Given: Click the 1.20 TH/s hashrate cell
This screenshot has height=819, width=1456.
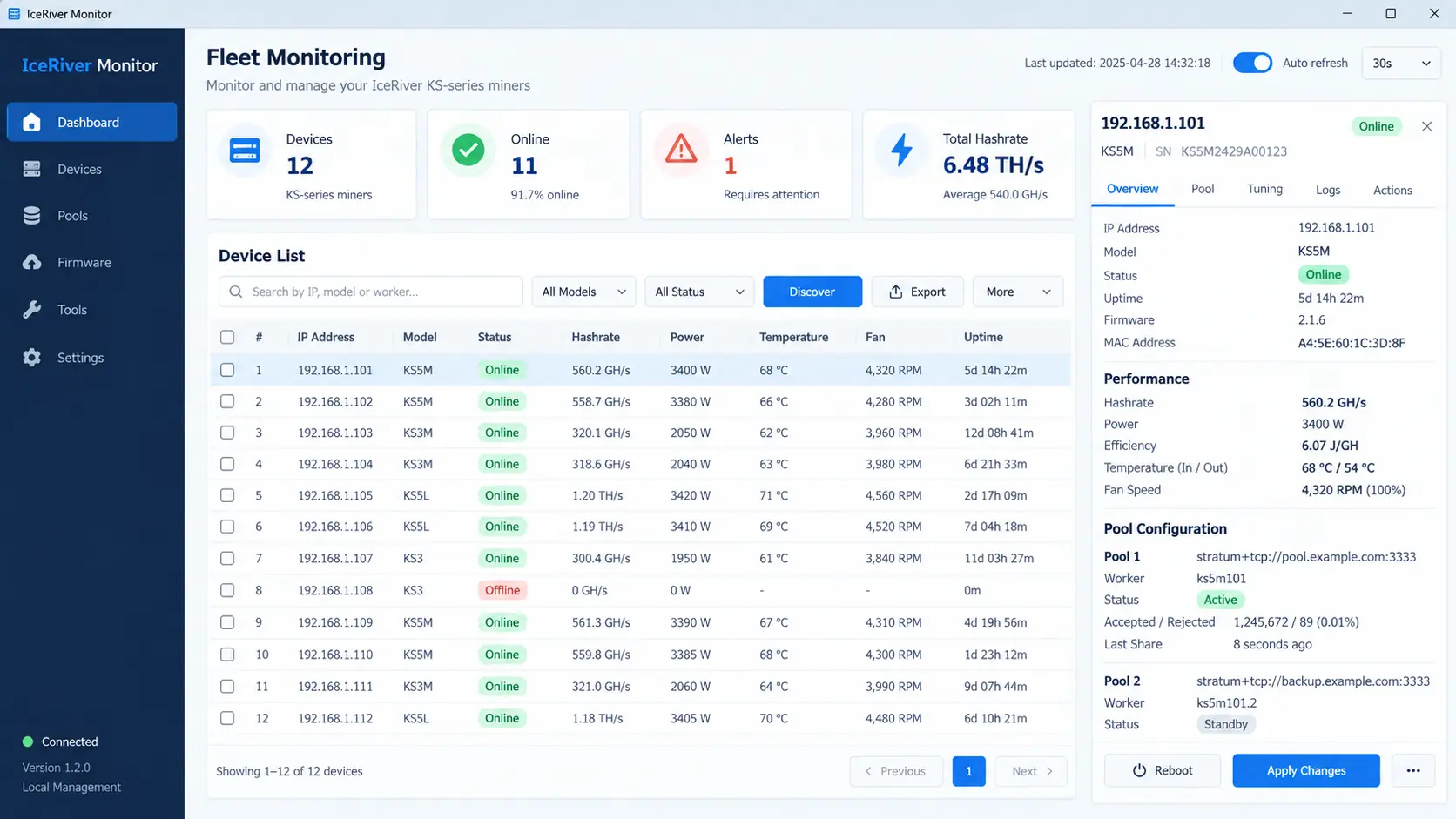Looking at the screenshot, I should point(597,495).
